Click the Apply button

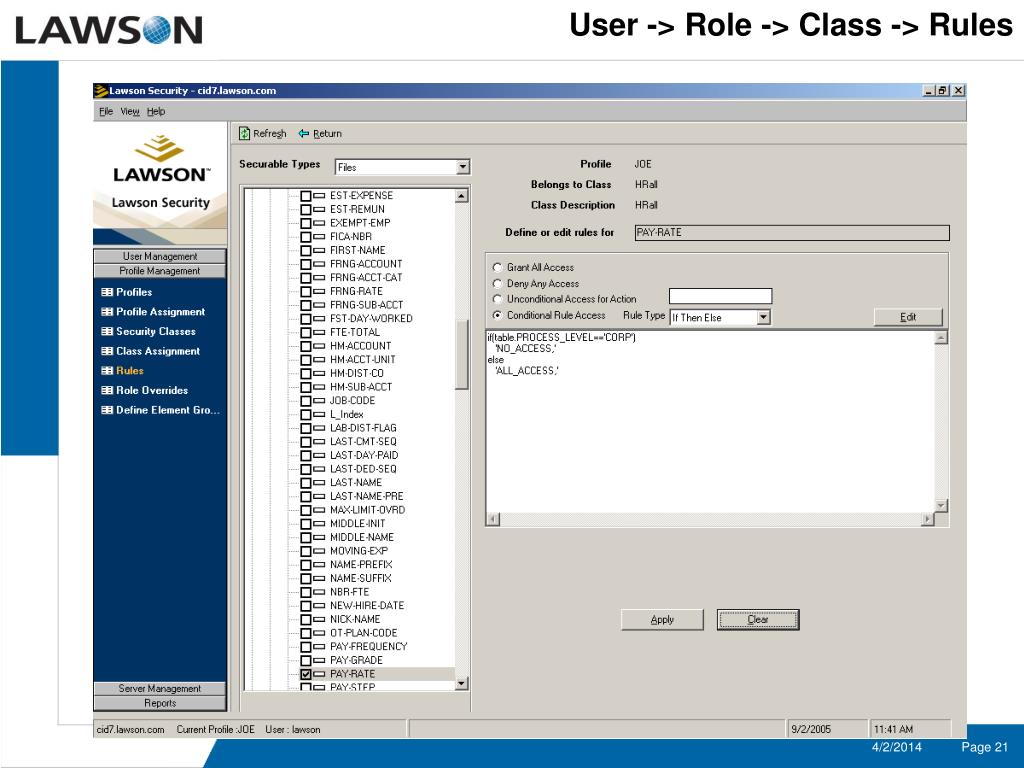tap(662, 619)
